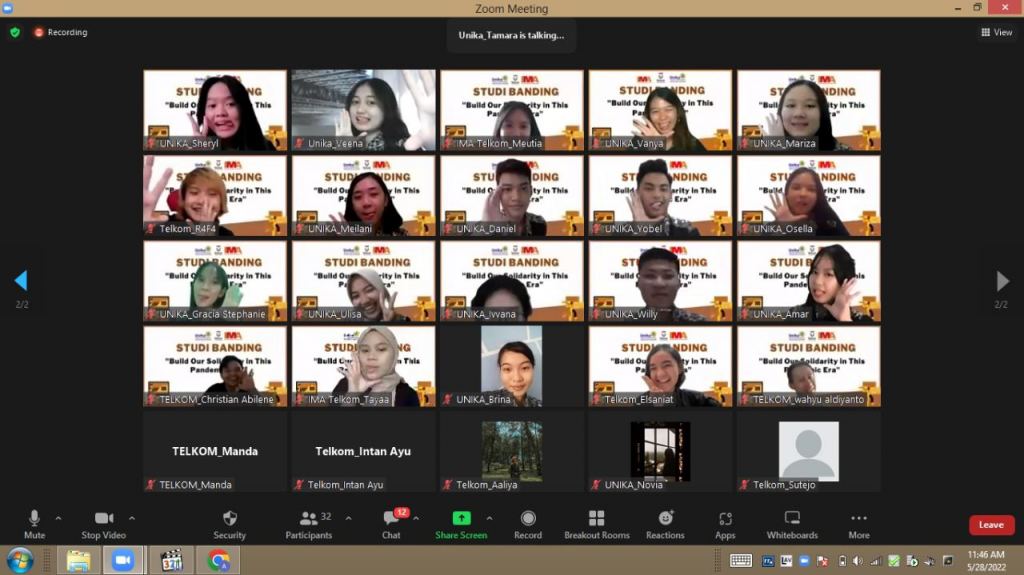The image size is (1024, 575).
Task: Open the Reactions menu
Action: coord(665,525)
